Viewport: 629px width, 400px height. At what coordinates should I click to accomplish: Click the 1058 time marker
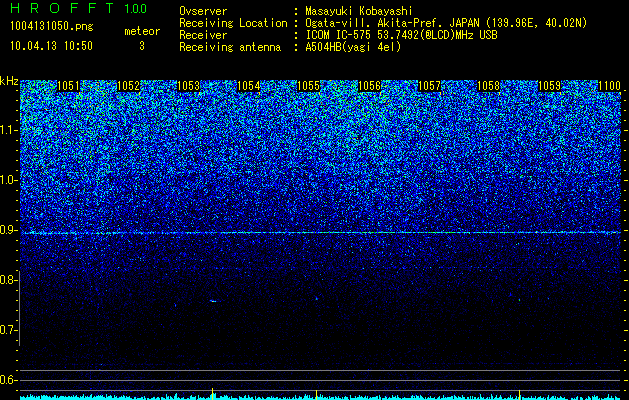point(489,86)
